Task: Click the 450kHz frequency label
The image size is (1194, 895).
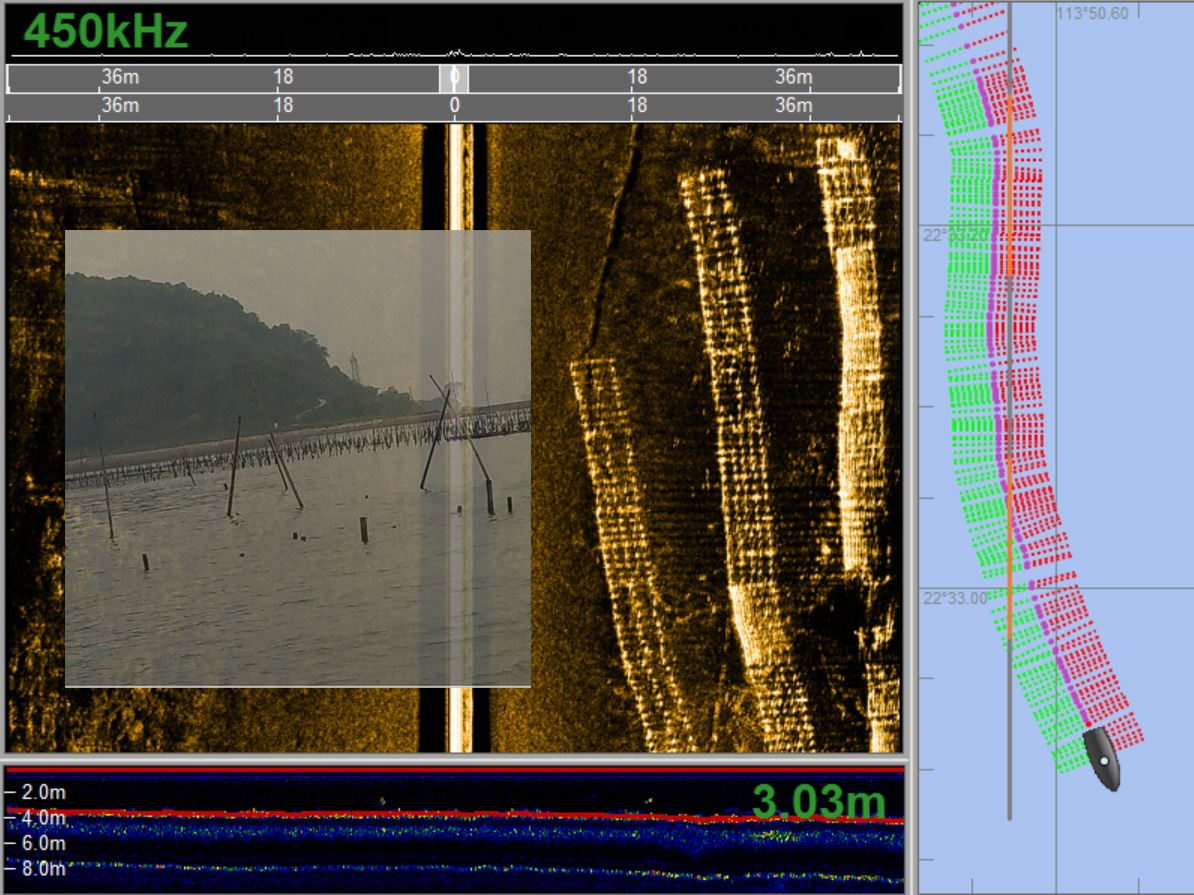Action: [105, 31]
